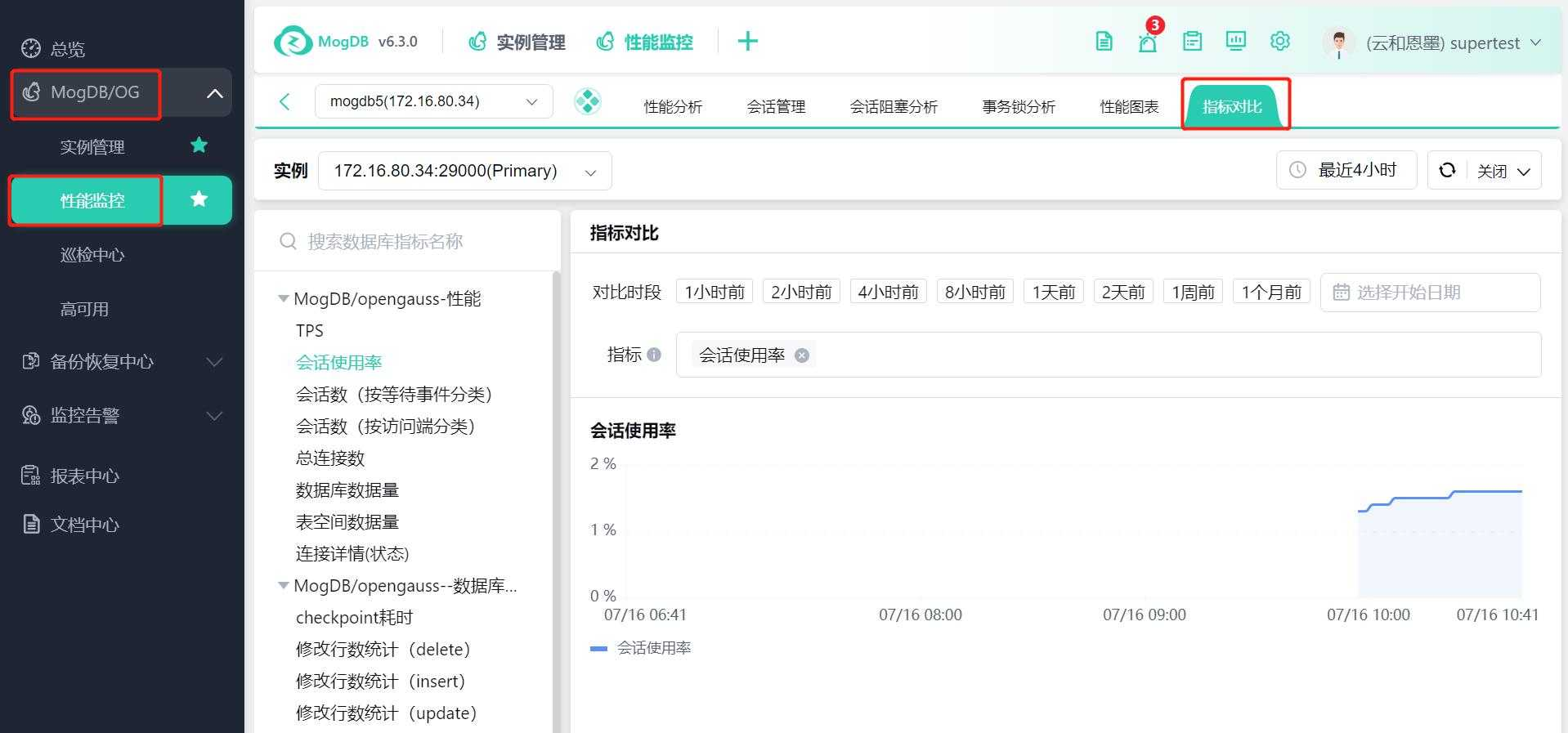The image size is (1568, 733).
Task: Open the document icon in top bar
Action: point(1104,41)
